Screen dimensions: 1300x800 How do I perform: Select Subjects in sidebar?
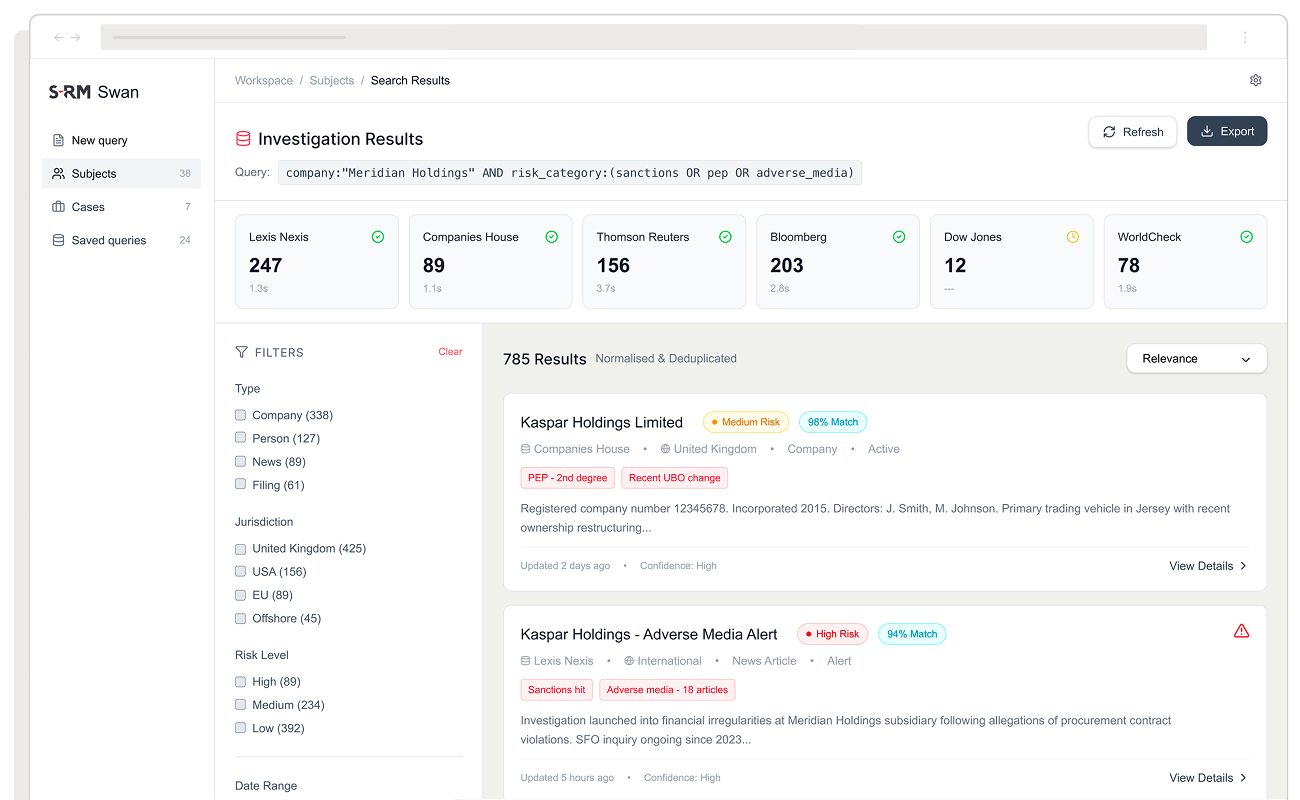121,173
